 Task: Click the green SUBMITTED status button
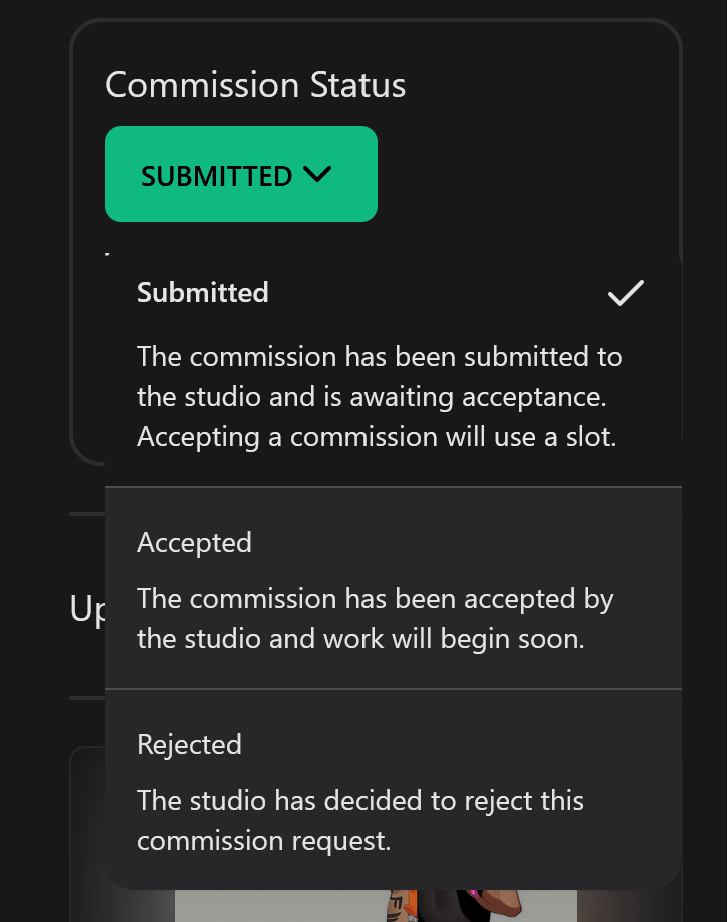240,174
